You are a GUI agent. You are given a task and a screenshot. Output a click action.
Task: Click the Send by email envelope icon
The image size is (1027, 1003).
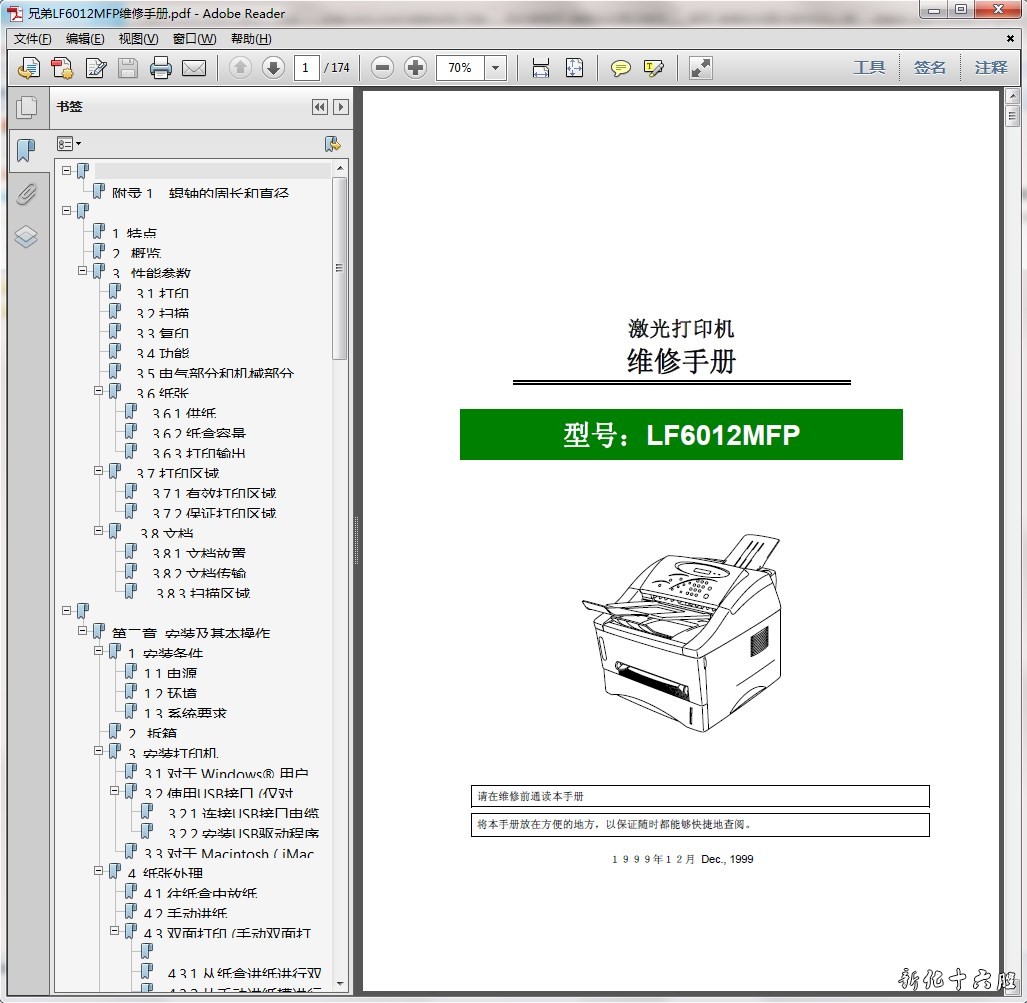(194, 68)
